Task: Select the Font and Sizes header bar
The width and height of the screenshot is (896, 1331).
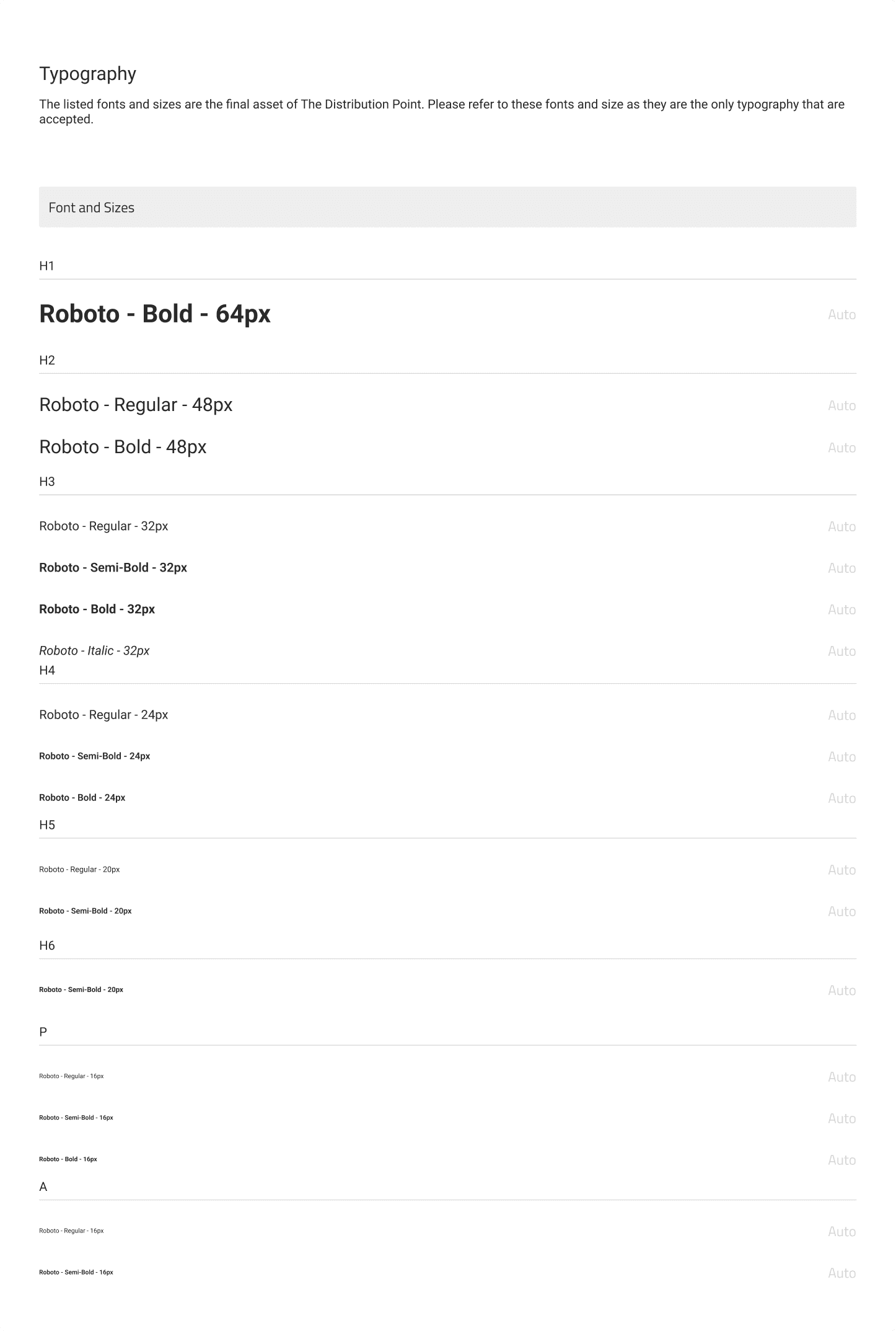Action: [447, 207]
